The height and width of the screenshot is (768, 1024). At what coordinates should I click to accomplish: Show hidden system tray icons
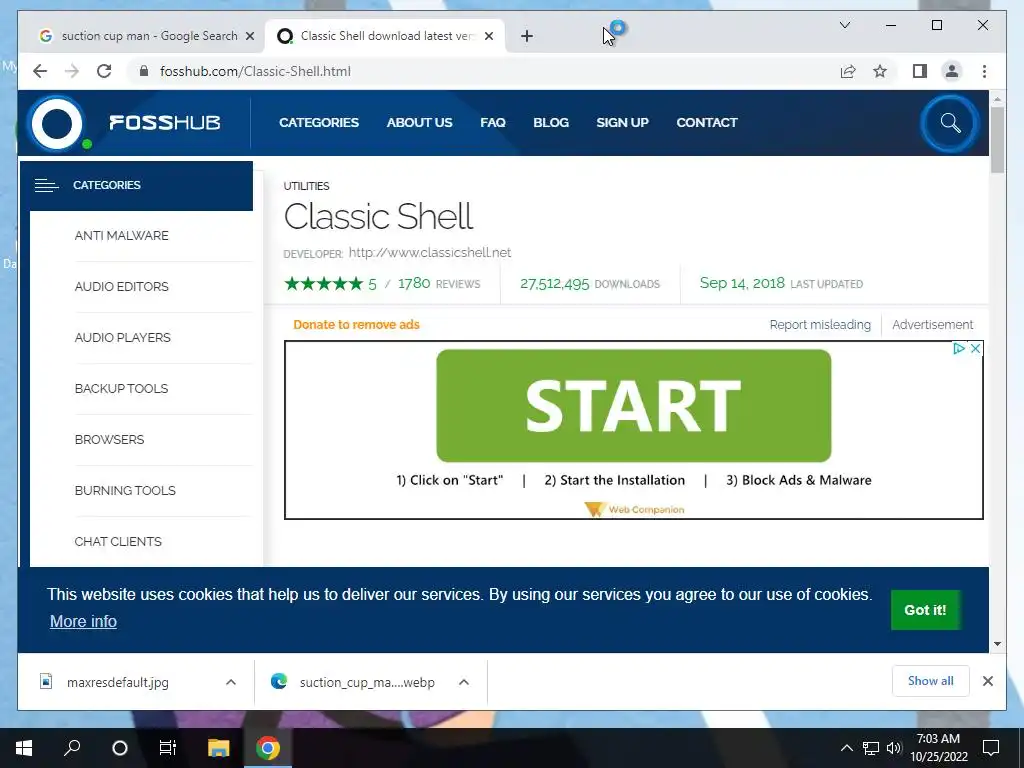846,748
